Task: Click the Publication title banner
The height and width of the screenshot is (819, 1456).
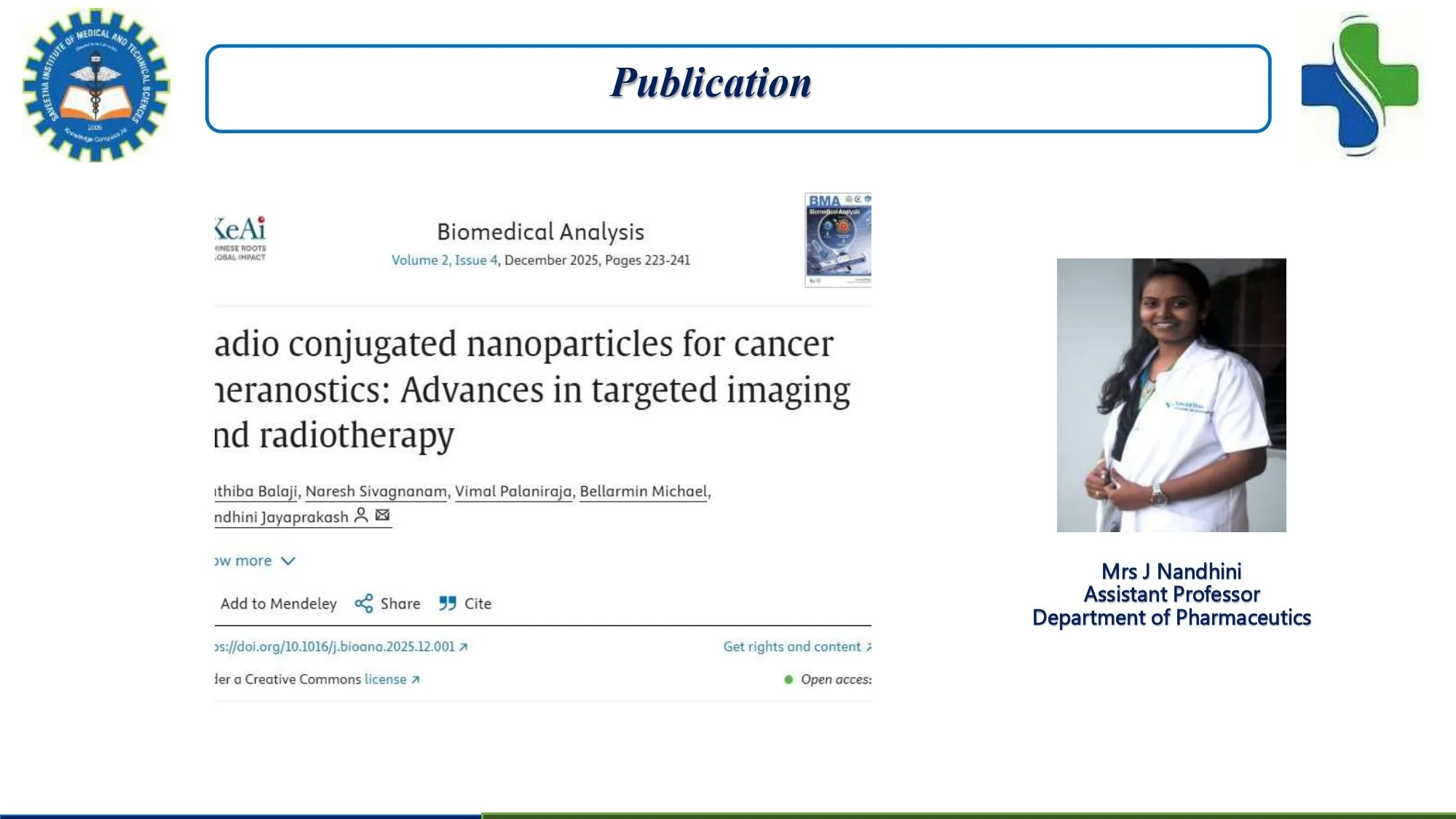Action: tap(737, 88)
